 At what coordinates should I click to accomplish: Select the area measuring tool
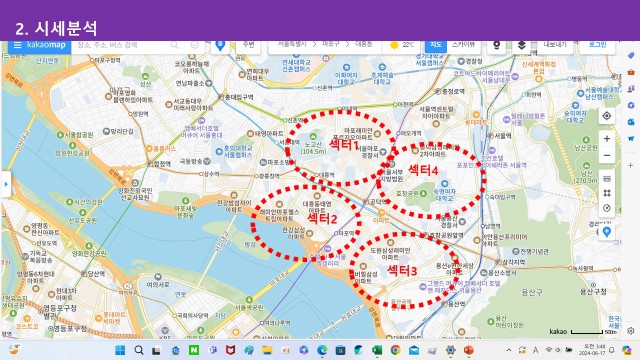tap(607, 193)
